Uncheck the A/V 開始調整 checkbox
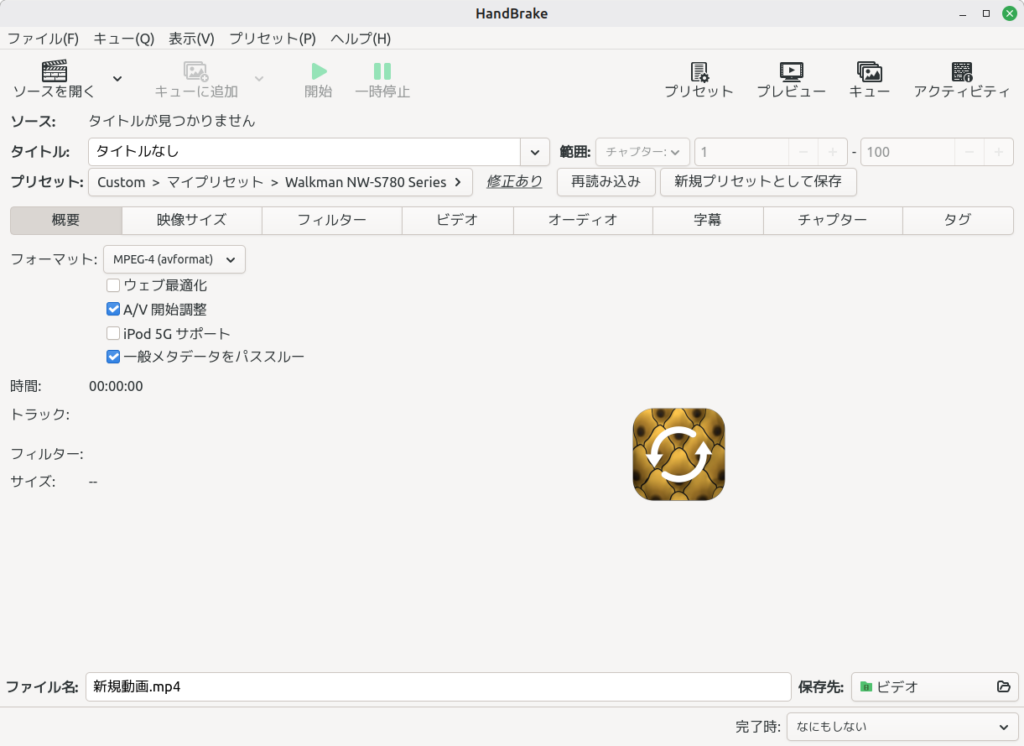Image resolution: width=1024 pixels, height=746 pixels. (x=113, y=310)
